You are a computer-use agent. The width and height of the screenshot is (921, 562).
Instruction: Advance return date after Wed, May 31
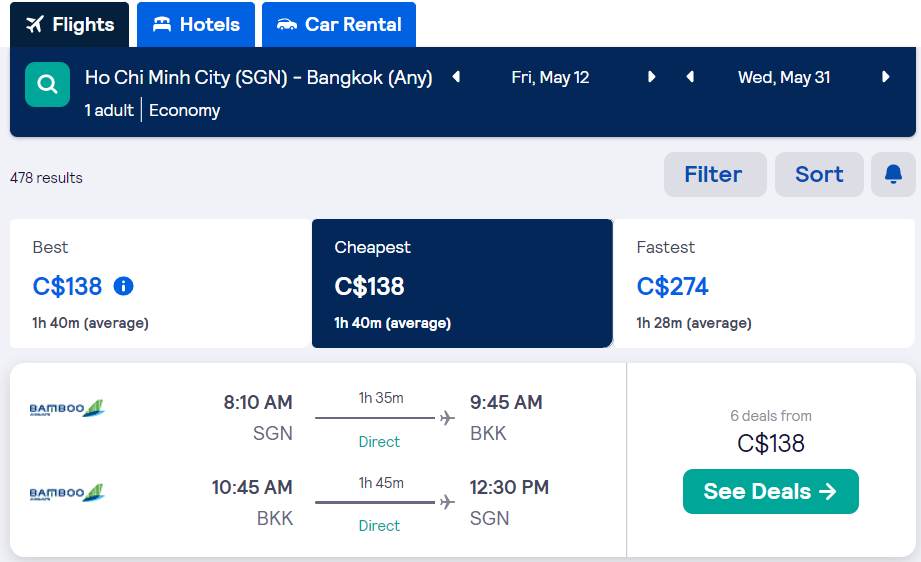[885, 77]
